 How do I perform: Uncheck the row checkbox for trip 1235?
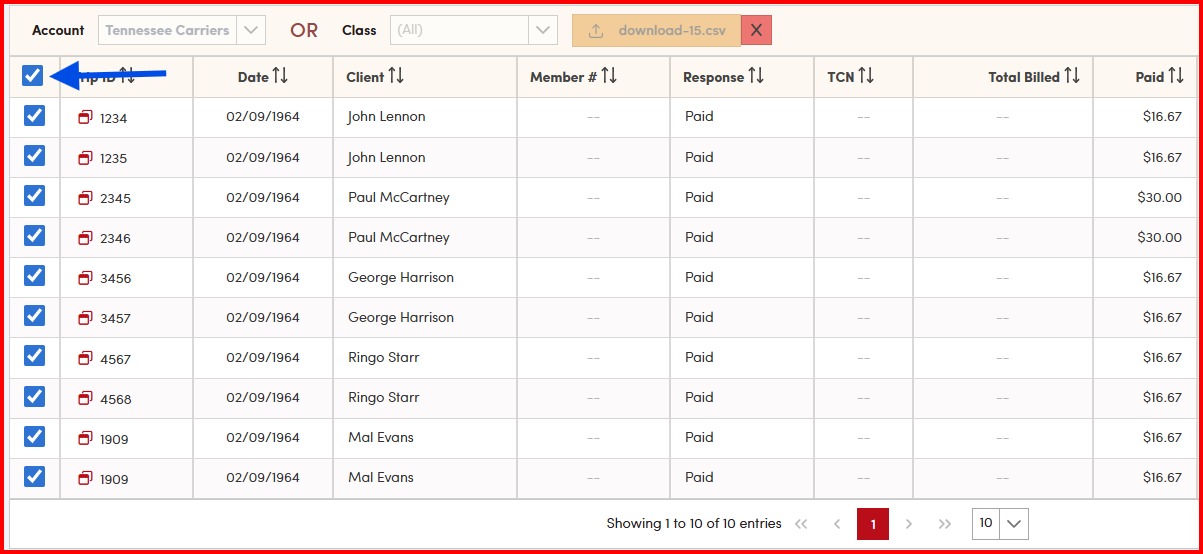coord(35,156)
